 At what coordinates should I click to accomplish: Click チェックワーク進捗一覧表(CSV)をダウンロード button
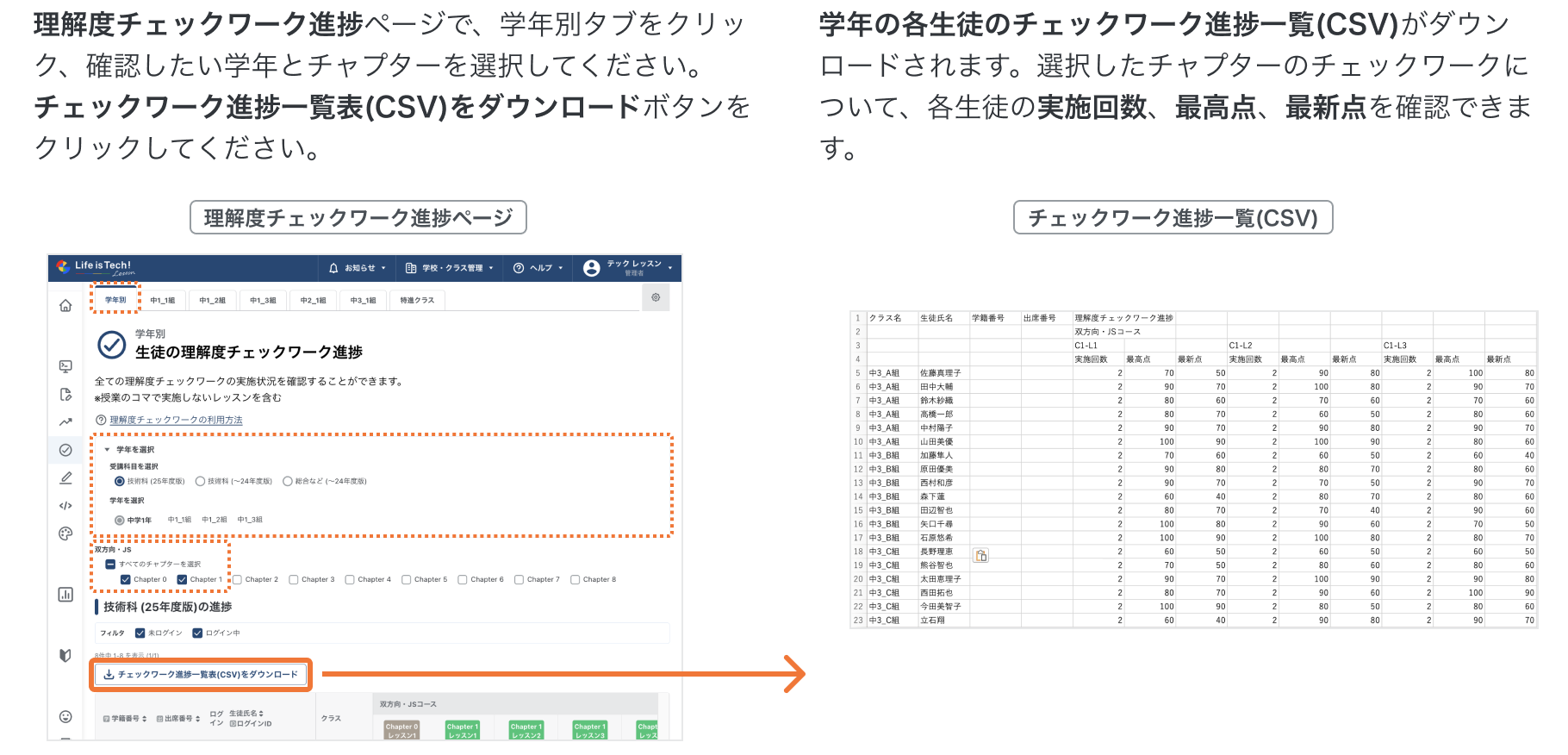click(x=201, y=675)
